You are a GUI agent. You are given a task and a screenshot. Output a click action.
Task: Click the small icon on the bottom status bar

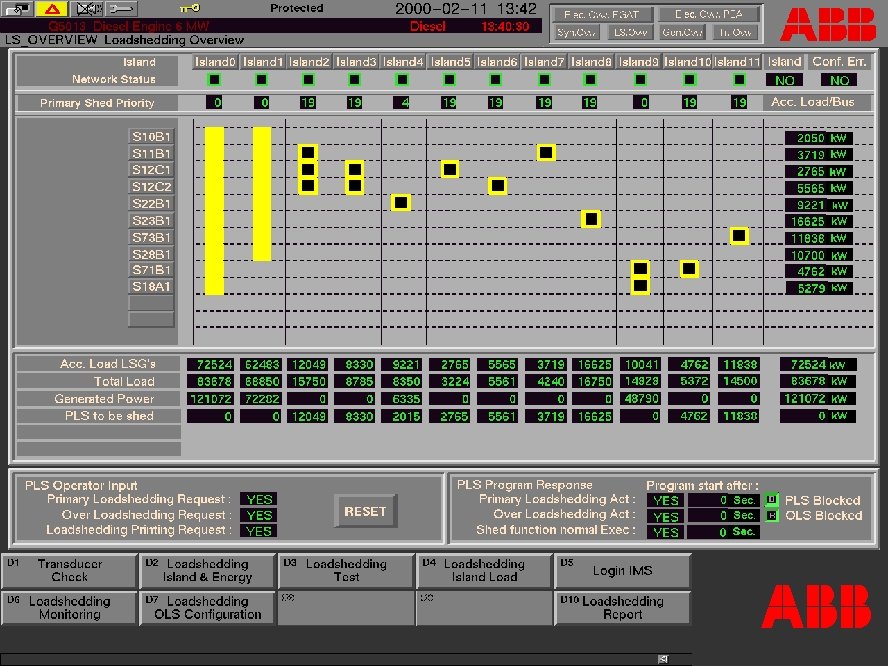[x=661, y=659]
